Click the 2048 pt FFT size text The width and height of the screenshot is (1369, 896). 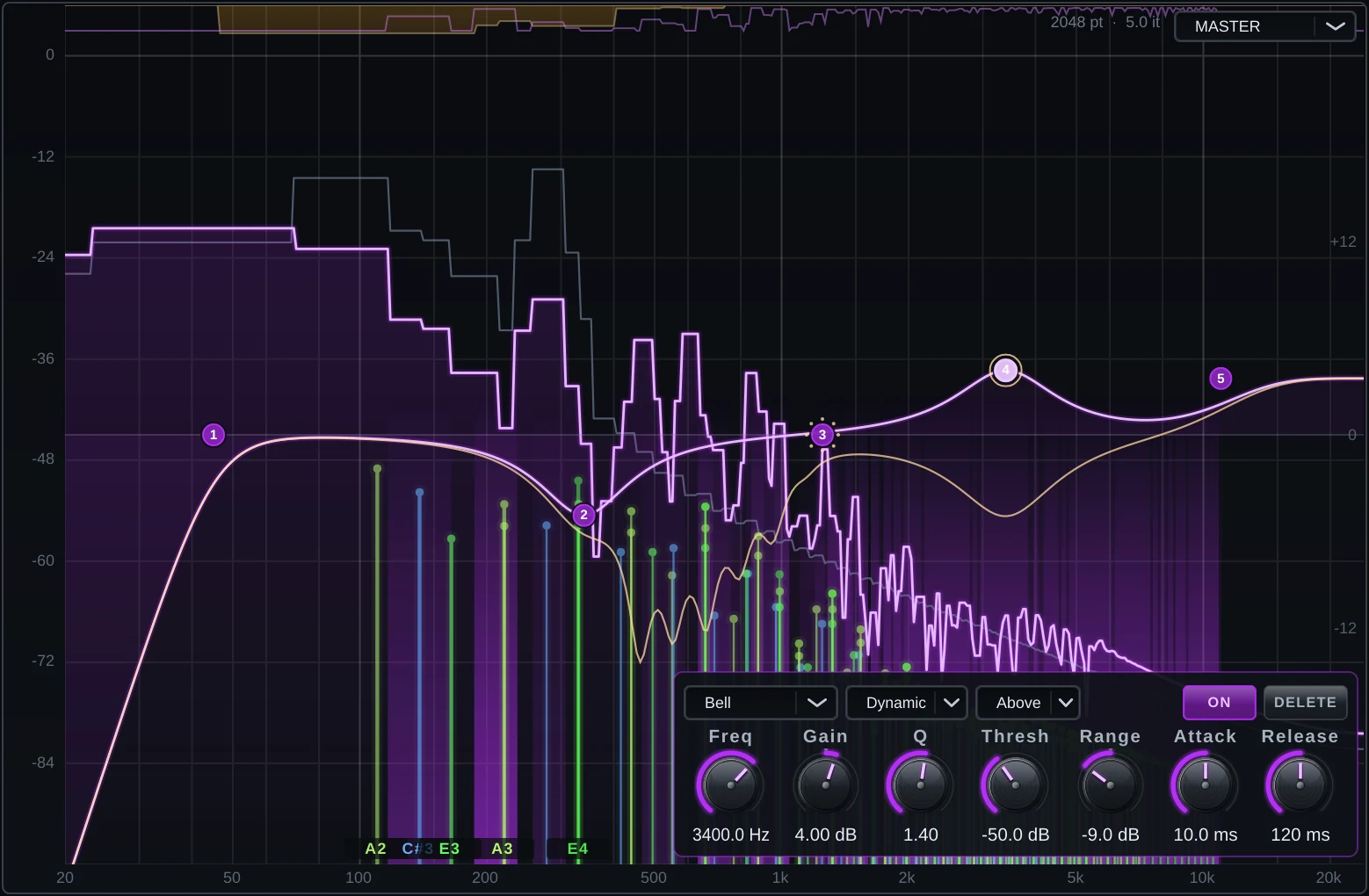tap(1076, 22)
